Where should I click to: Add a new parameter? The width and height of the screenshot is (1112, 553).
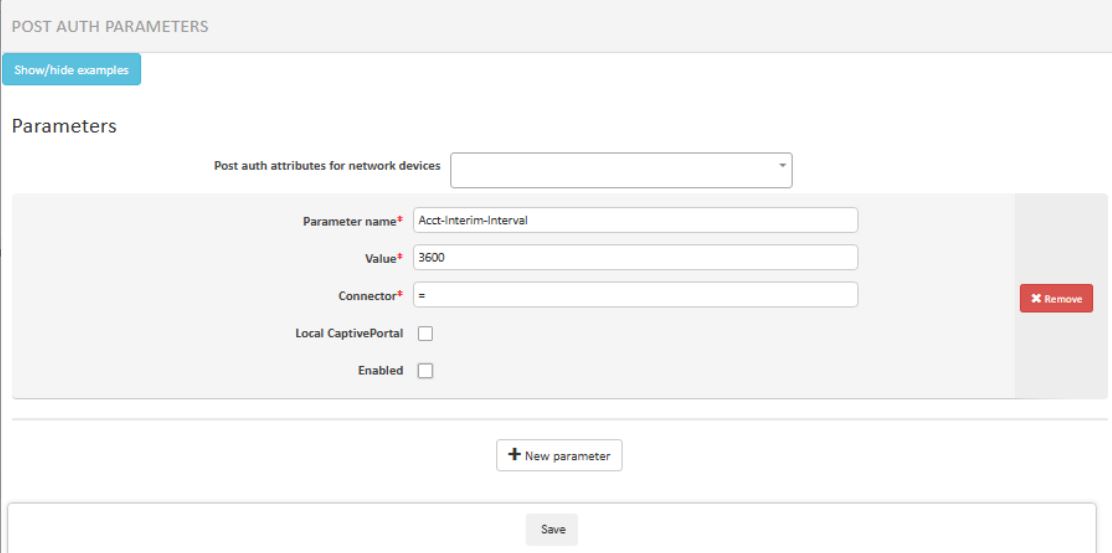point(559,455)
